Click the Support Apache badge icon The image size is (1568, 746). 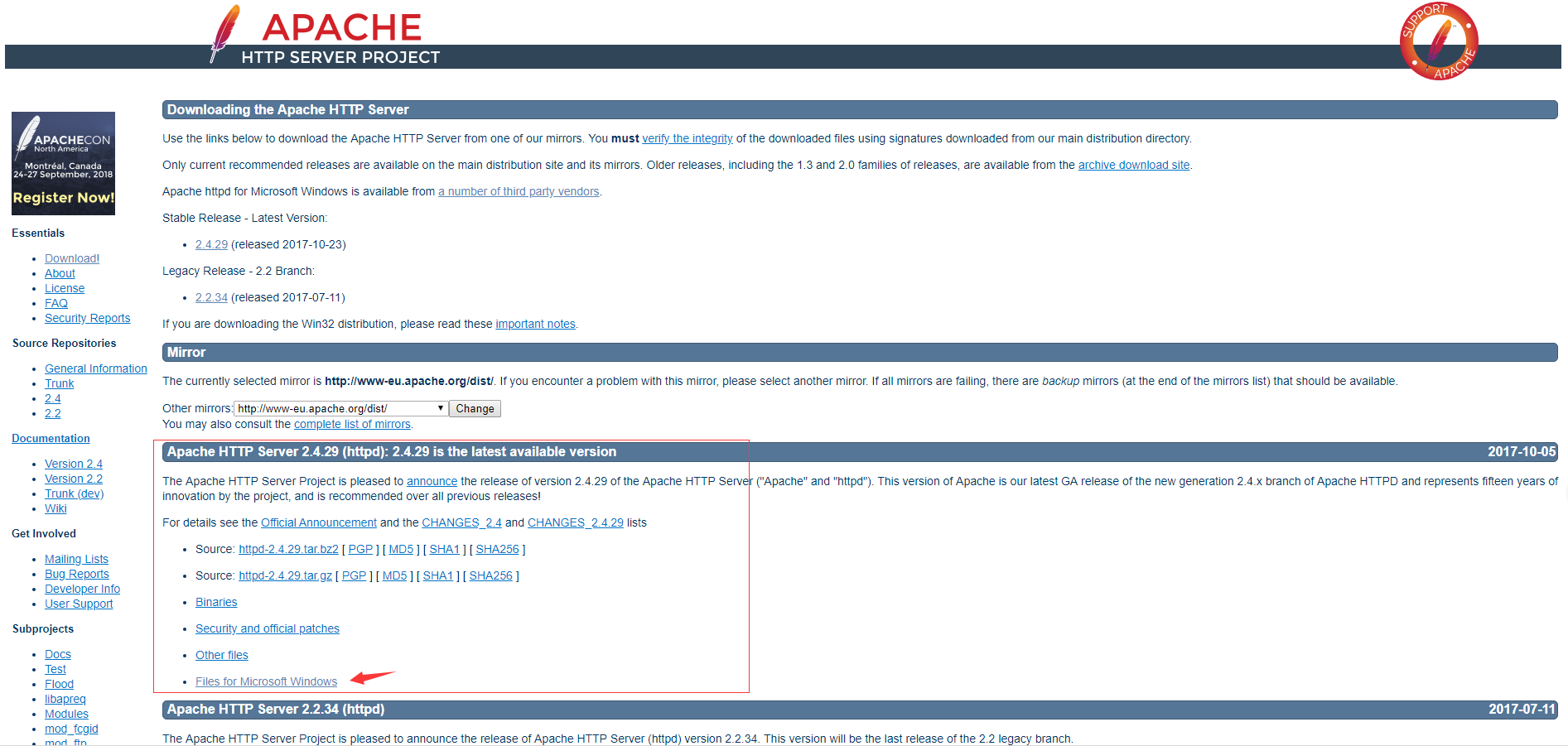(1439, 41)
